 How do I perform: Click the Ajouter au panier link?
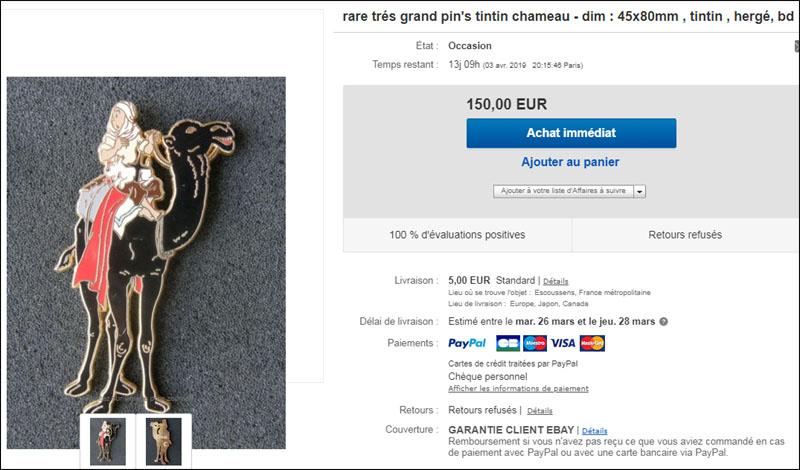click(570, 162)
